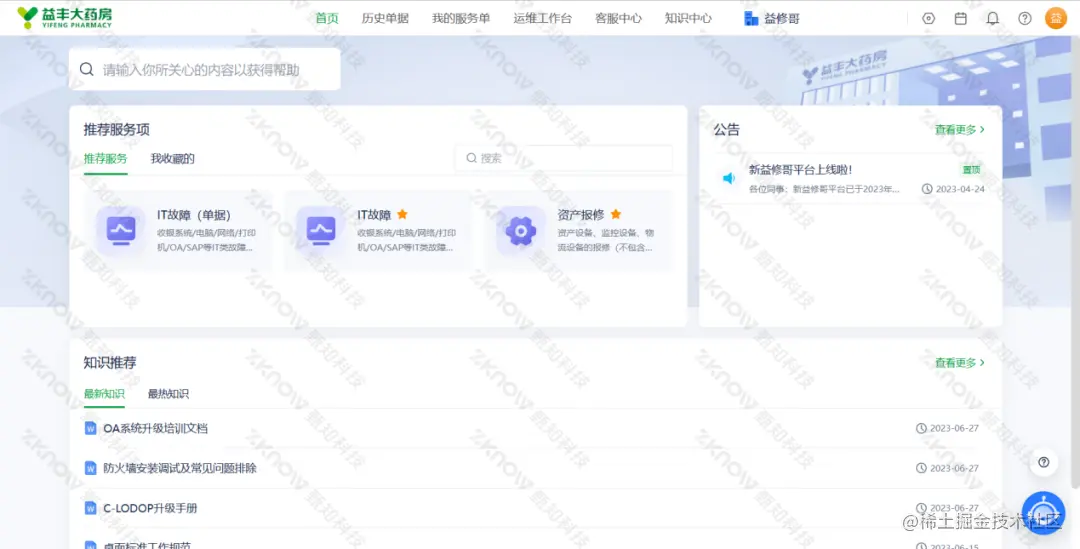This screenshot has height=549, width=1080.
Task: Click 查看更多 in the 公告 panel
Action: (959, 130)
